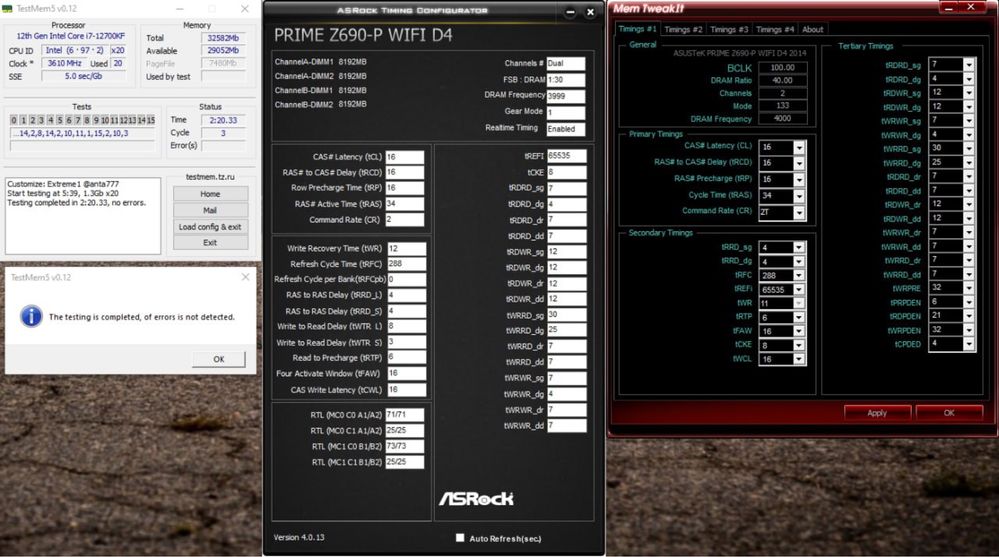
Task: Click the blue info icon in TestMem5 dialog
Action: click(x=31, y=316)
